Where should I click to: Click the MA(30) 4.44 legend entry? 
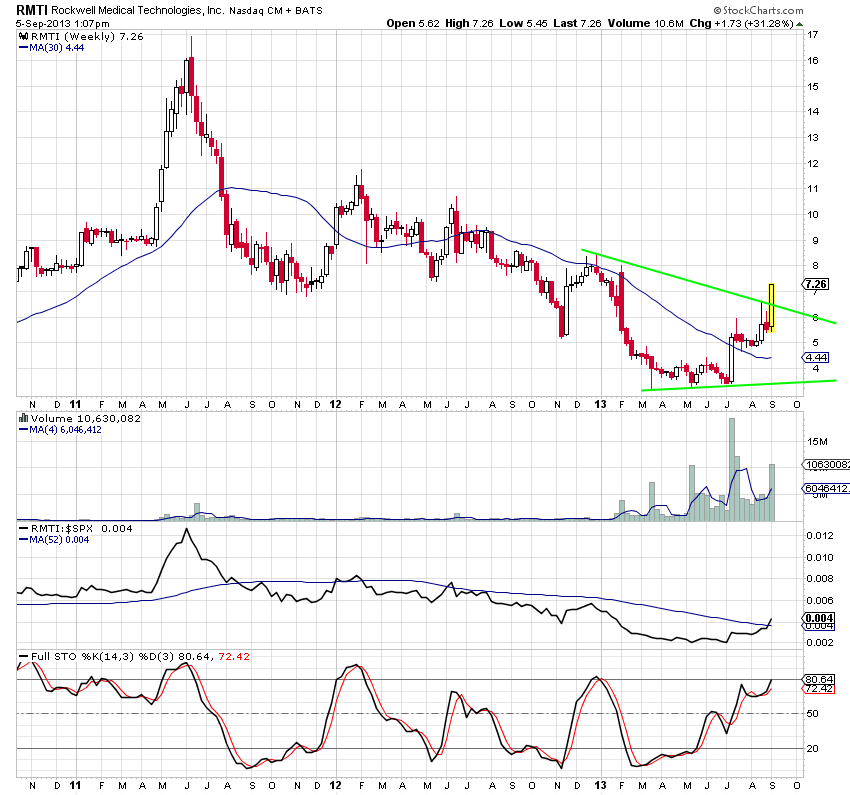click(51, 48)
